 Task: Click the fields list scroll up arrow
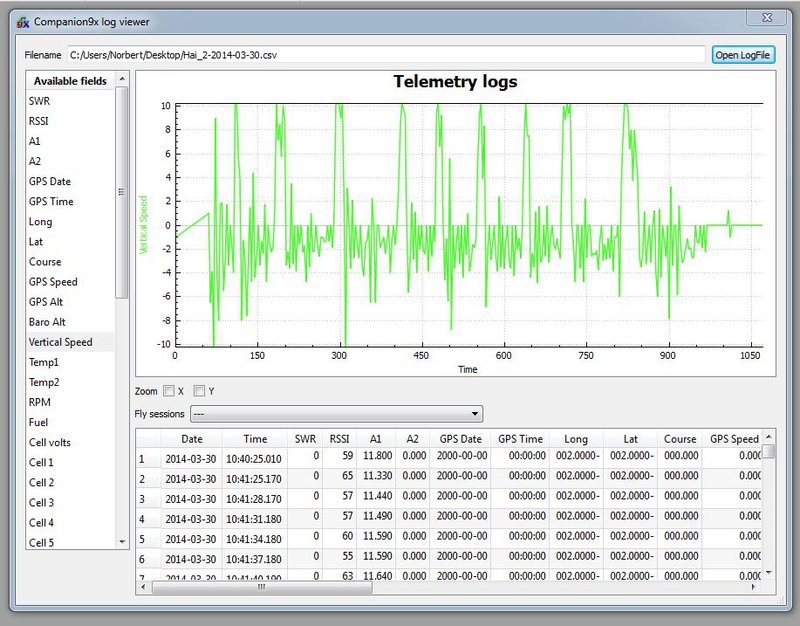tap(121, 79)
